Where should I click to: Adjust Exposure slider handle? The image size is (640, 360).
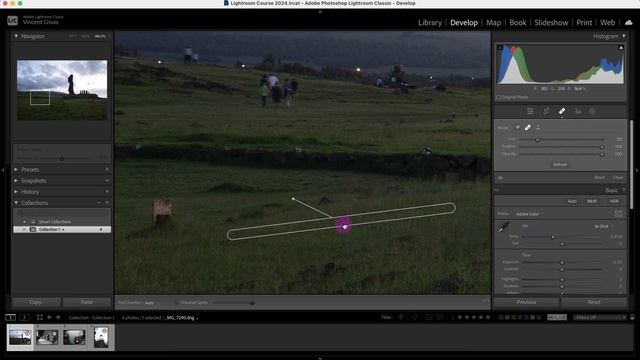coord(562,262)
